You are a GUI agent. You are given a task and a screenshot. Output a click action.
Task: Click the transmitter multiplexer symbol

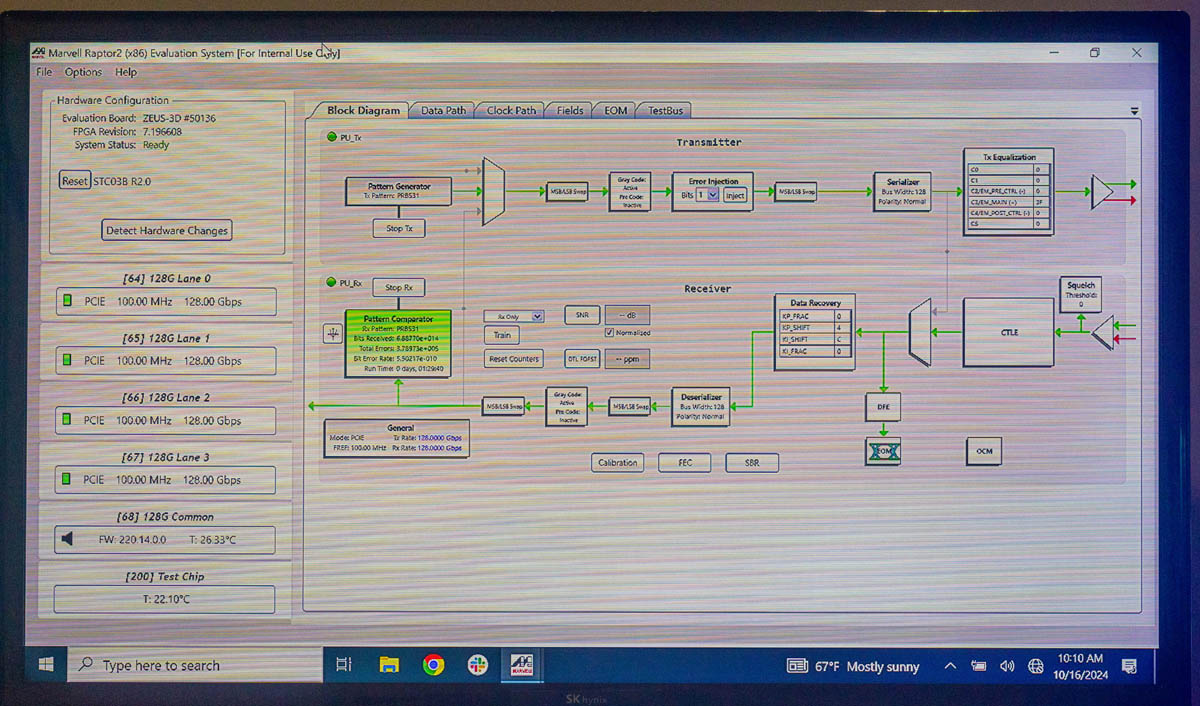tap(493, 192)
